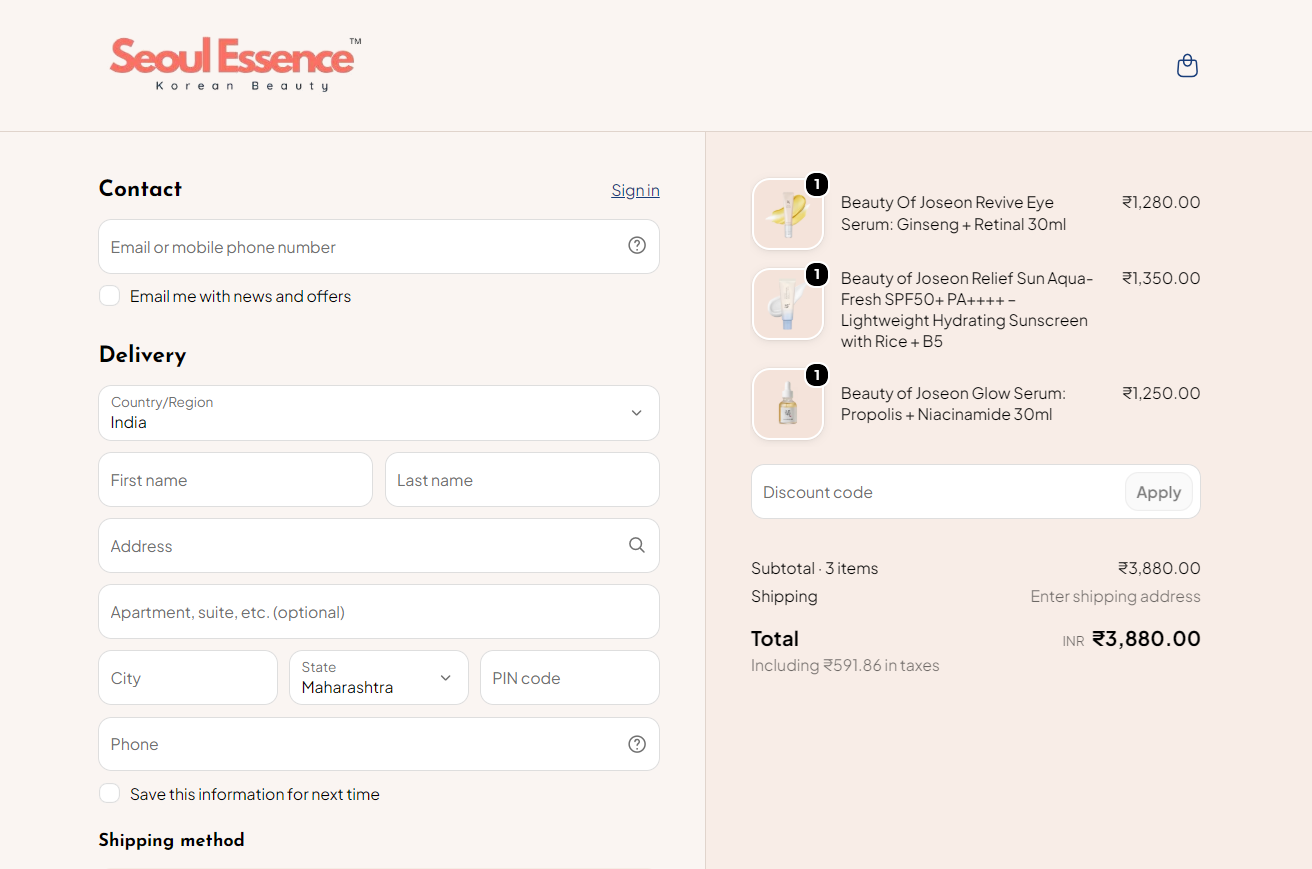1312x869 pixels.
Task: Click the Subtotal · 3 items label
Action: pos(814,568)
